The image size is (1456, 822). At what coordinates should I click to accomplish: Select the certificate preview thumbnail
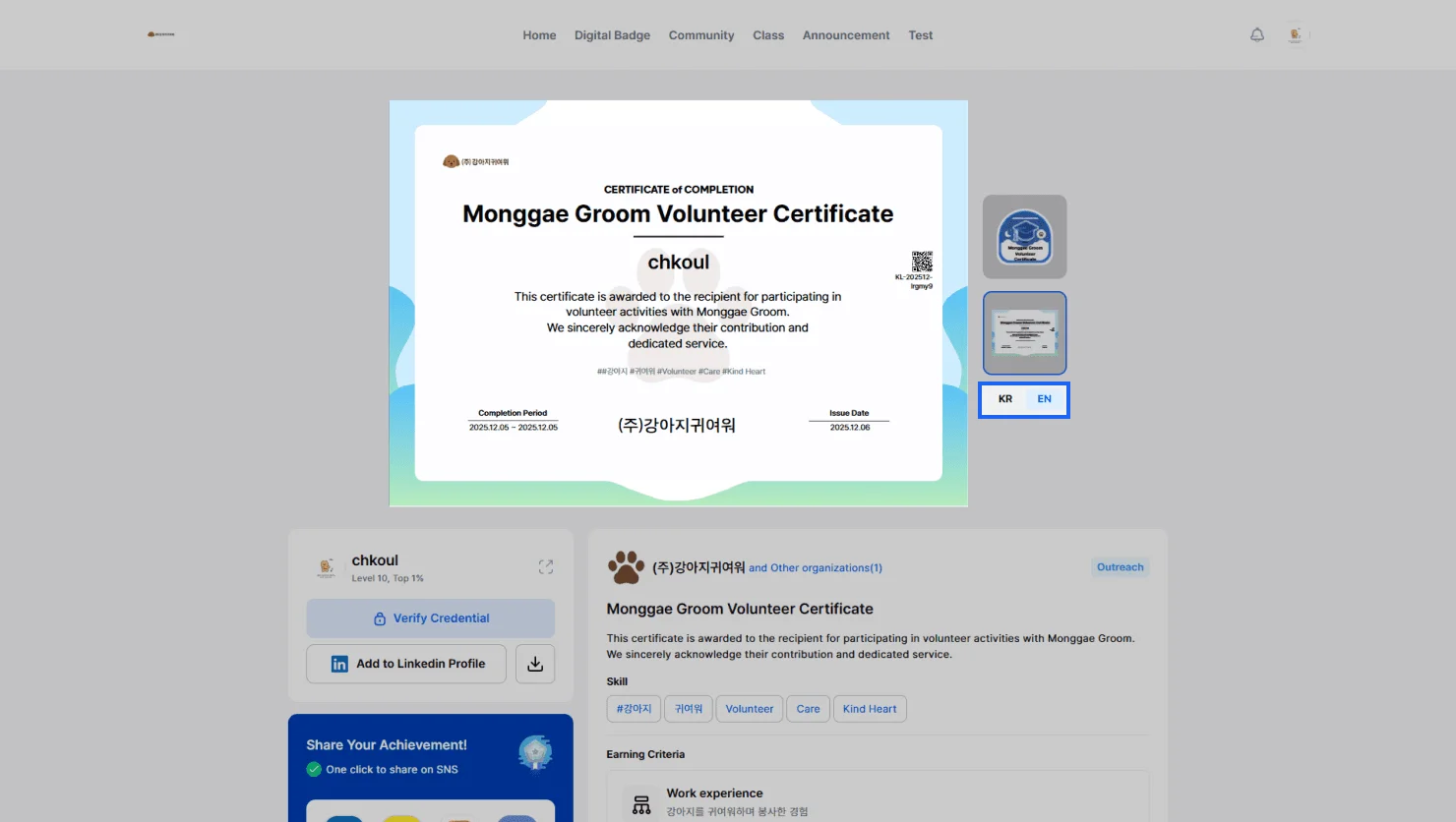(x=1024, y=333)
